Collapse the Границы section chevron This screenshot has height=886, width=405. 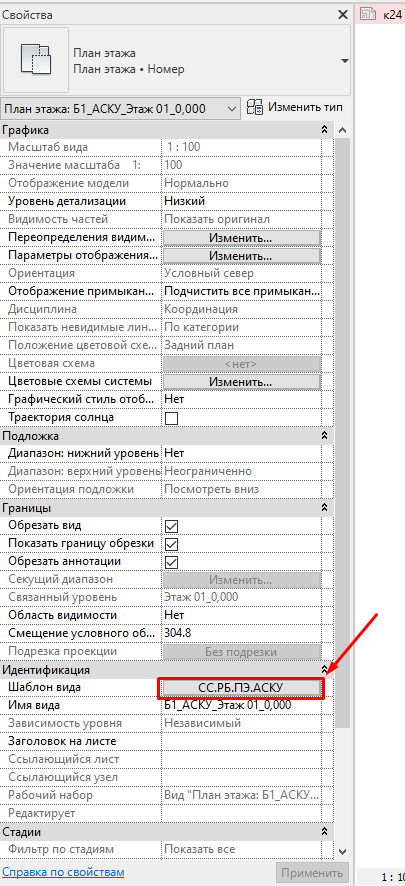[324, 507]
